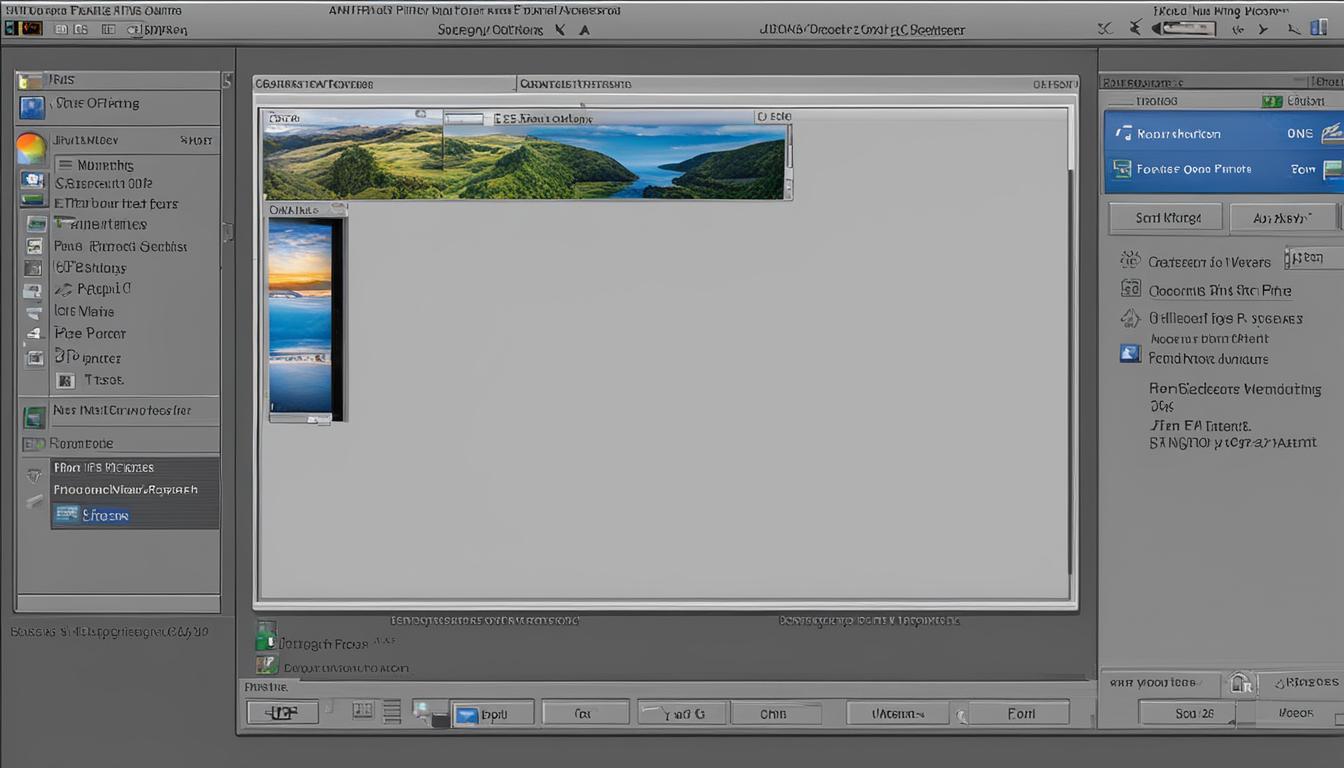This screenshot has height=768, width=1344.
Task: Click the gear icon beside "Crateeert io I Vœars"
Action: 1130,260
